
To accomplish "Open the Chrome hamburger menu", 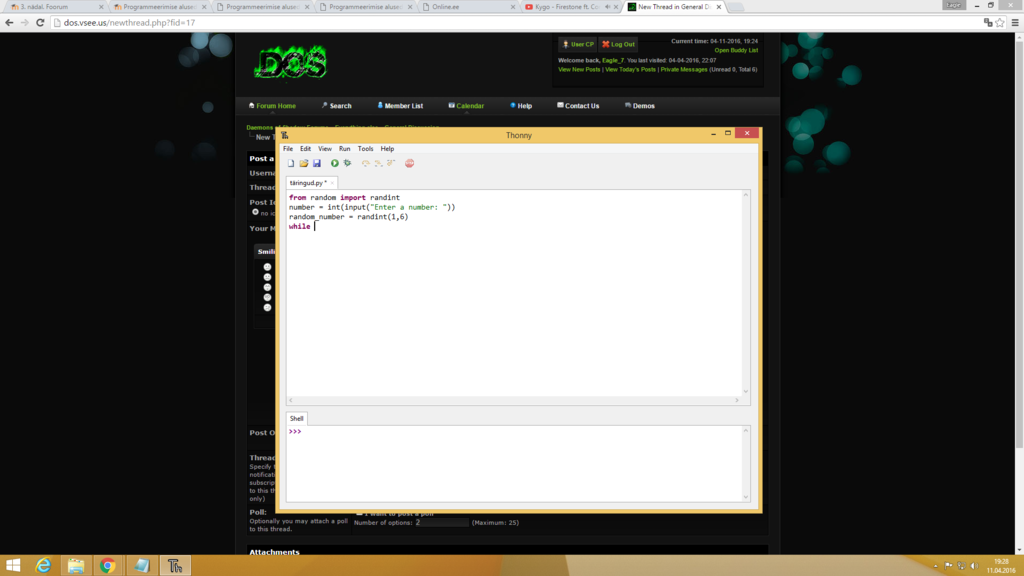I will [1015, 23].
